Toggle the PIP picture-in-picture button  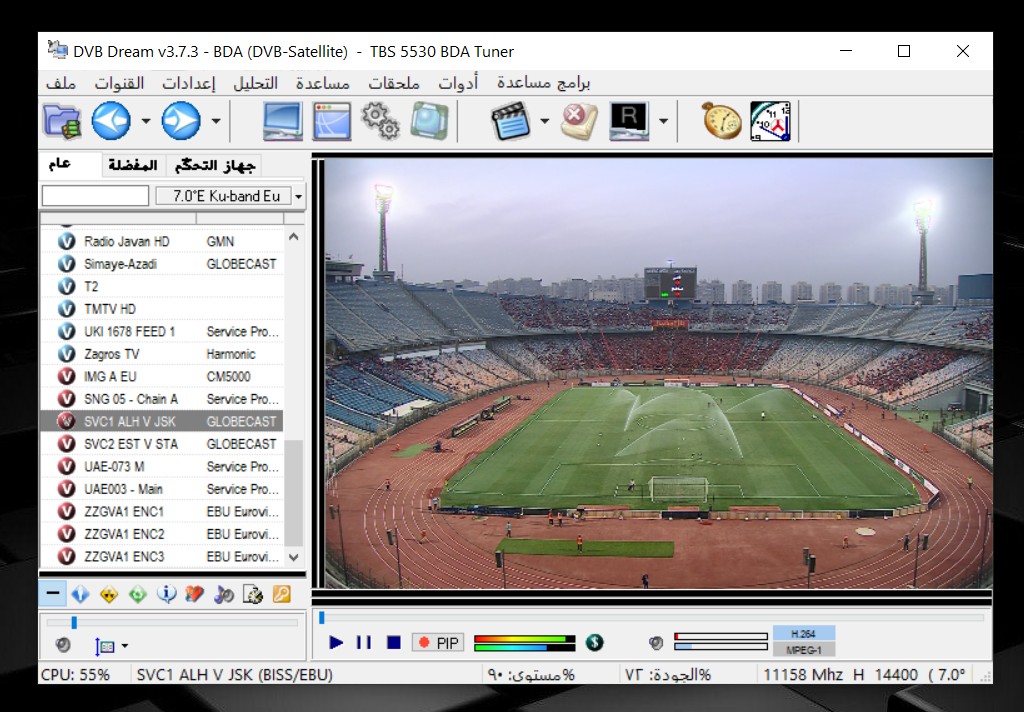click(438, 642)
